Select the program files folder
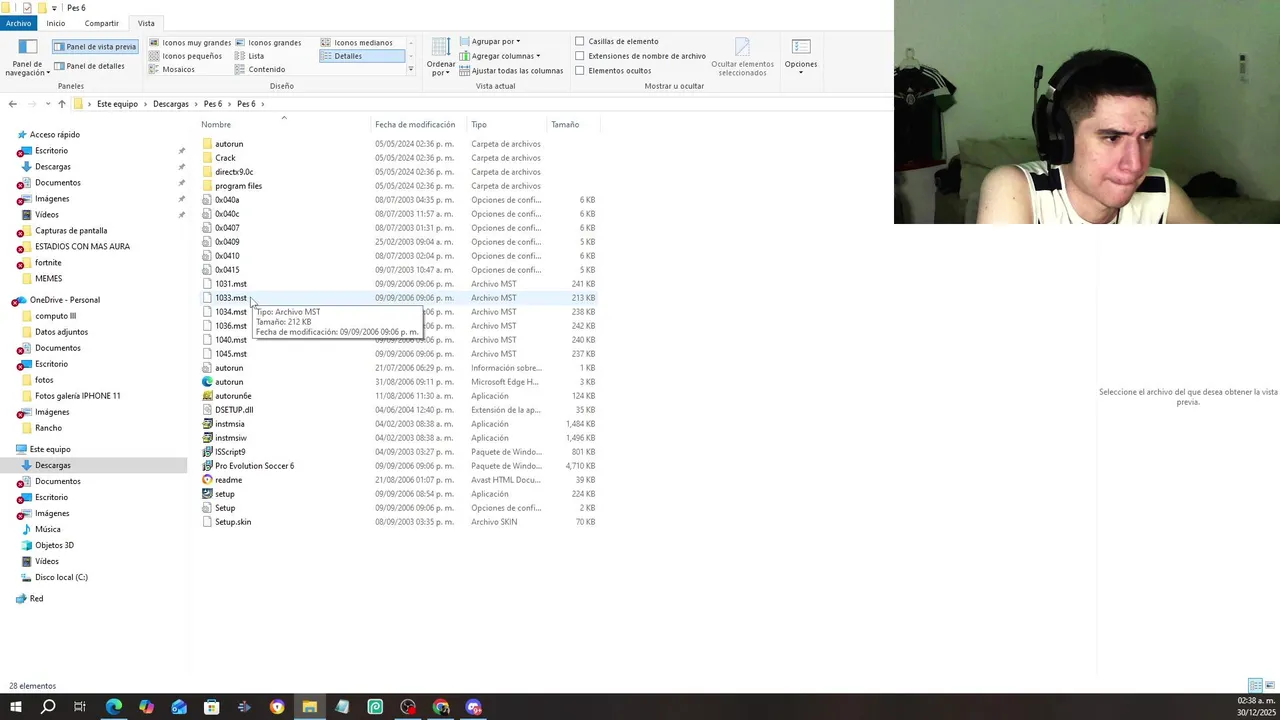The image size is (1280, 720). point(238,186)
